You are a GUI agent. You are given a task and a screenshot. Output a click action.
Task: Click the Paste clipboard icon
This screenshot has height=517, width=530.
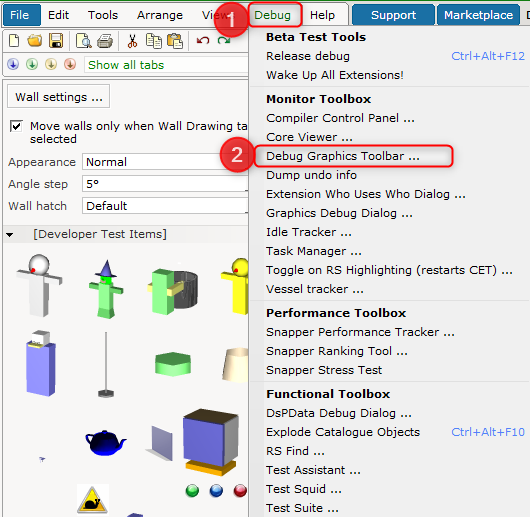point(175,41)
